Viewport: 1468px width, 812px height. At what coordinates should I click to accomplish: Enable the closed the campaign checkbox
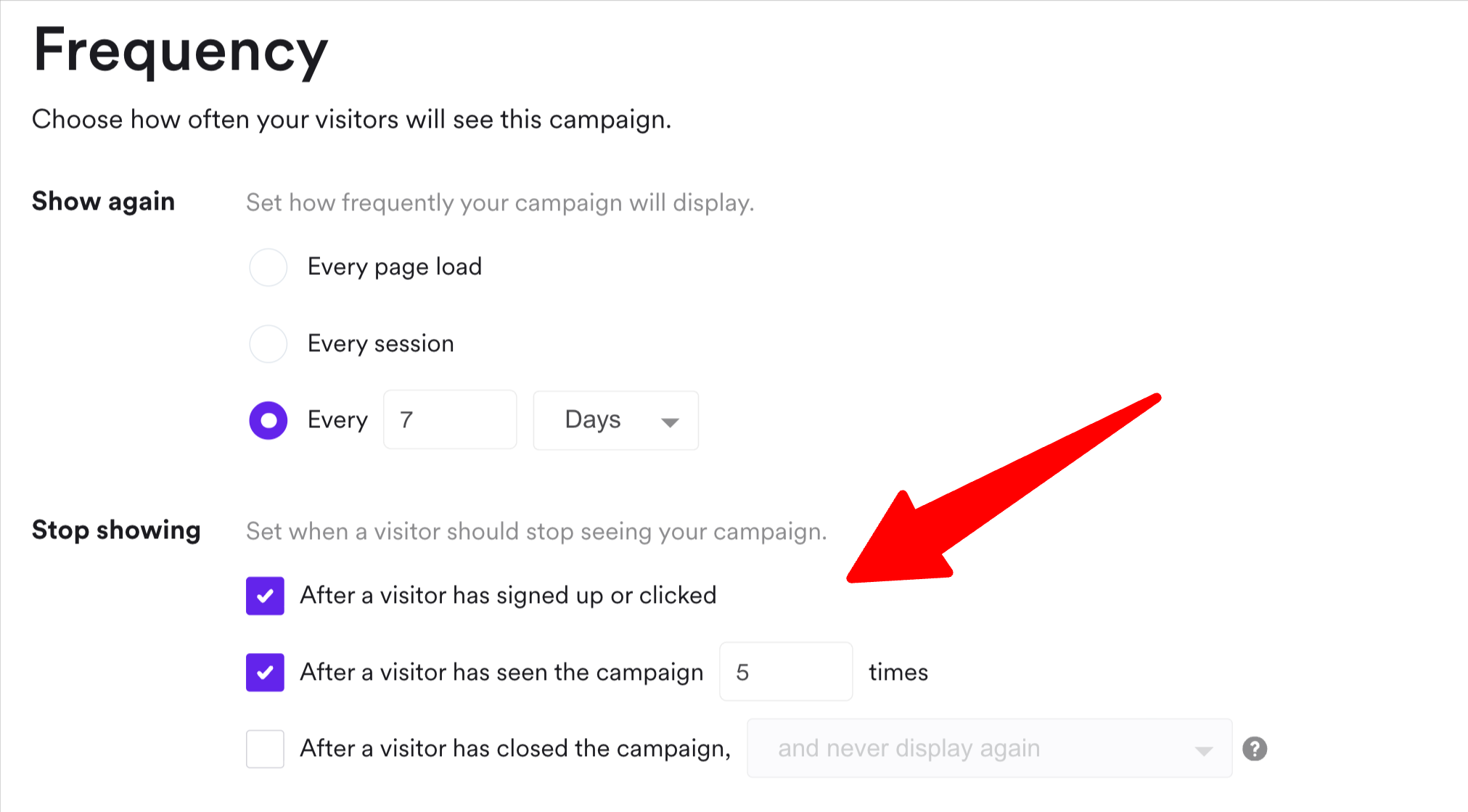(x=265, y=748)
